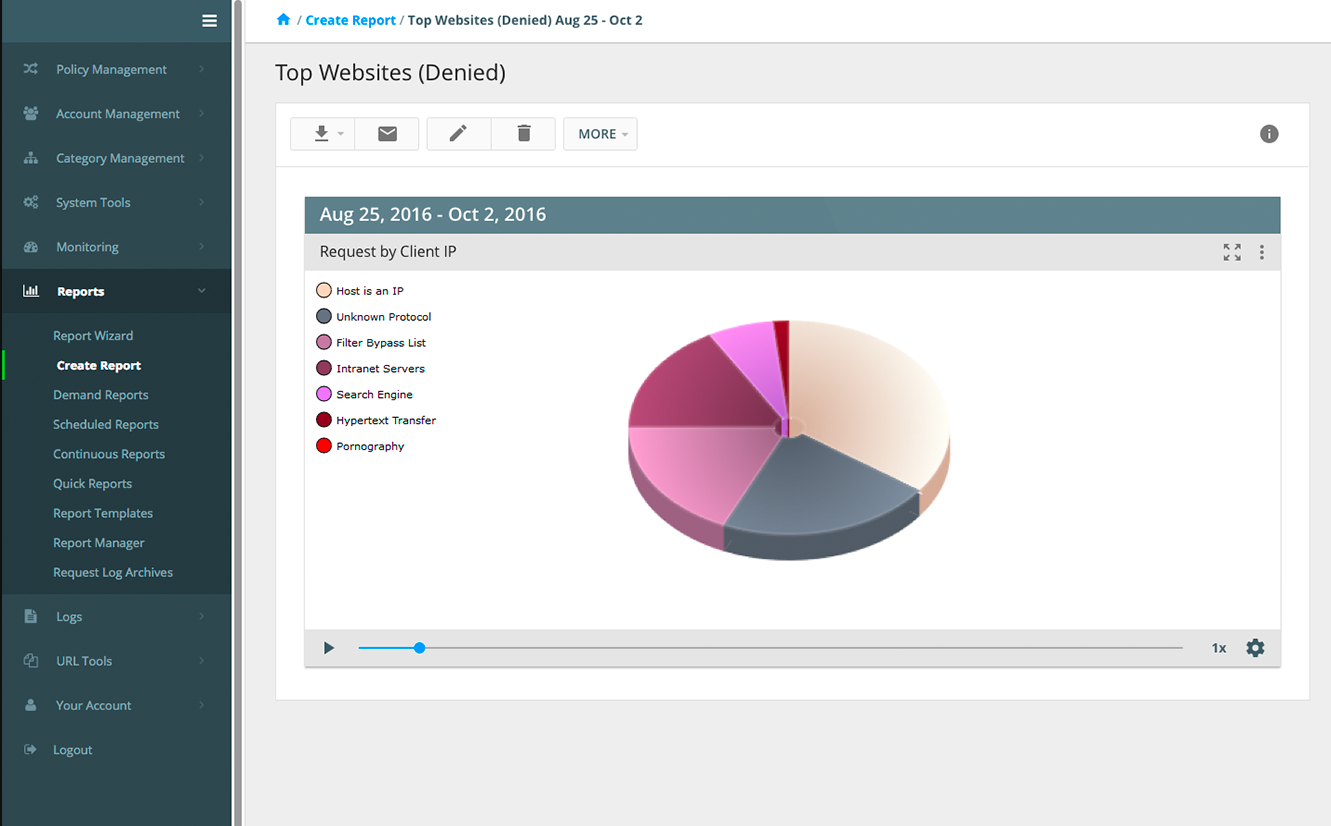
Task: Select the edit report pencil icon
Action: pos(458,133)
